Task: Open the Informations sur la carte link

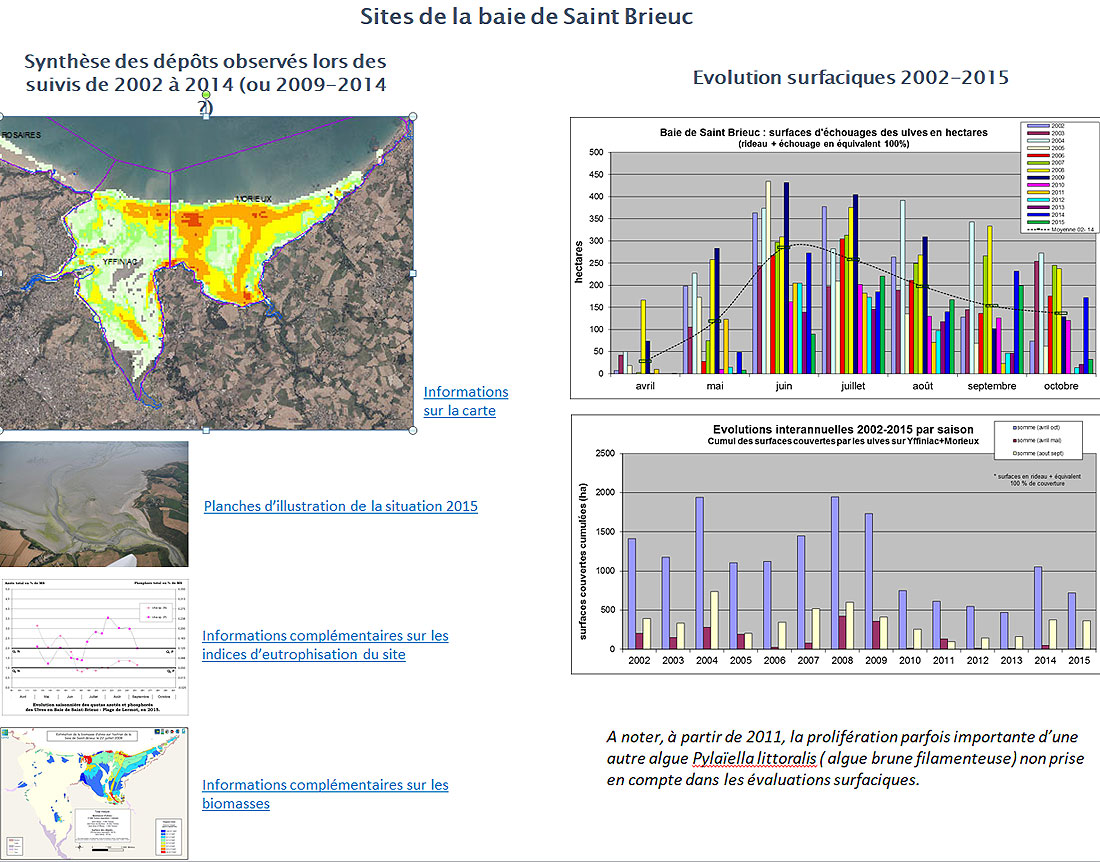Action: tap(466, 401)
